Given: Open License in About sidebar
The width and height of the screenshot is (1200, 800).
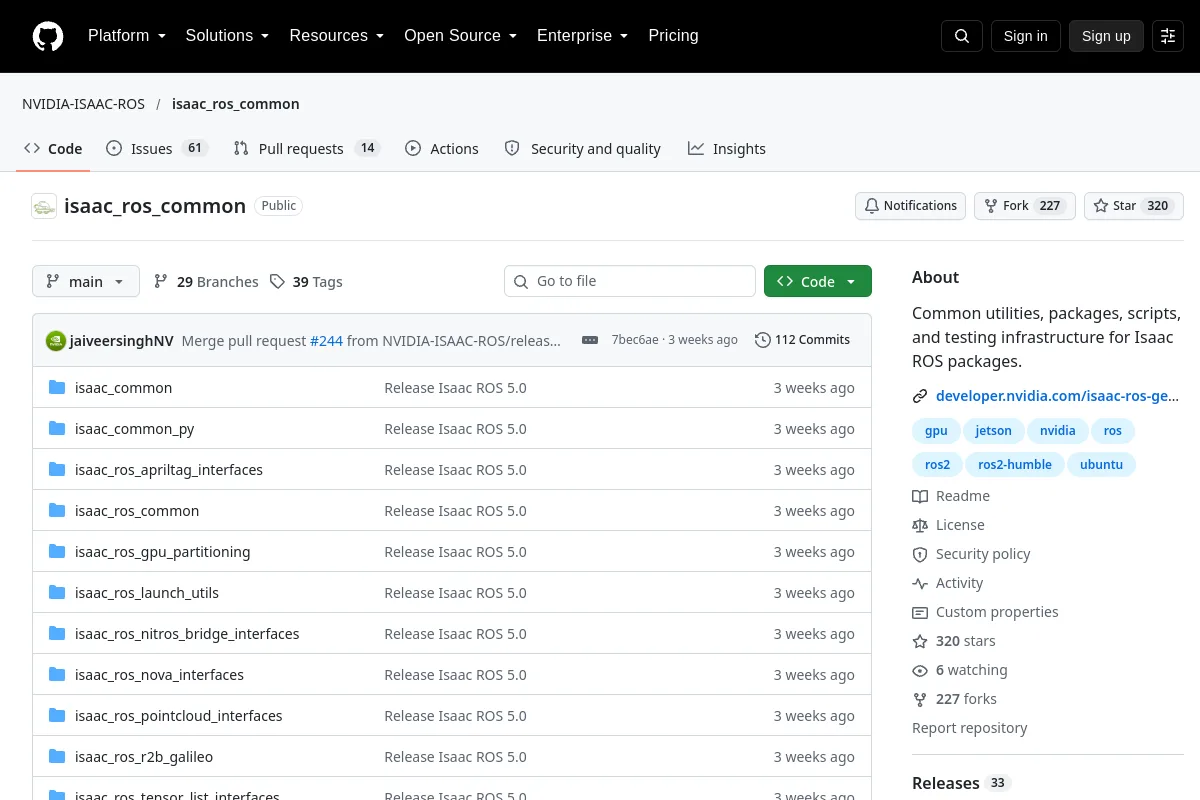Looking at the screenshot, I should point(948,525).
